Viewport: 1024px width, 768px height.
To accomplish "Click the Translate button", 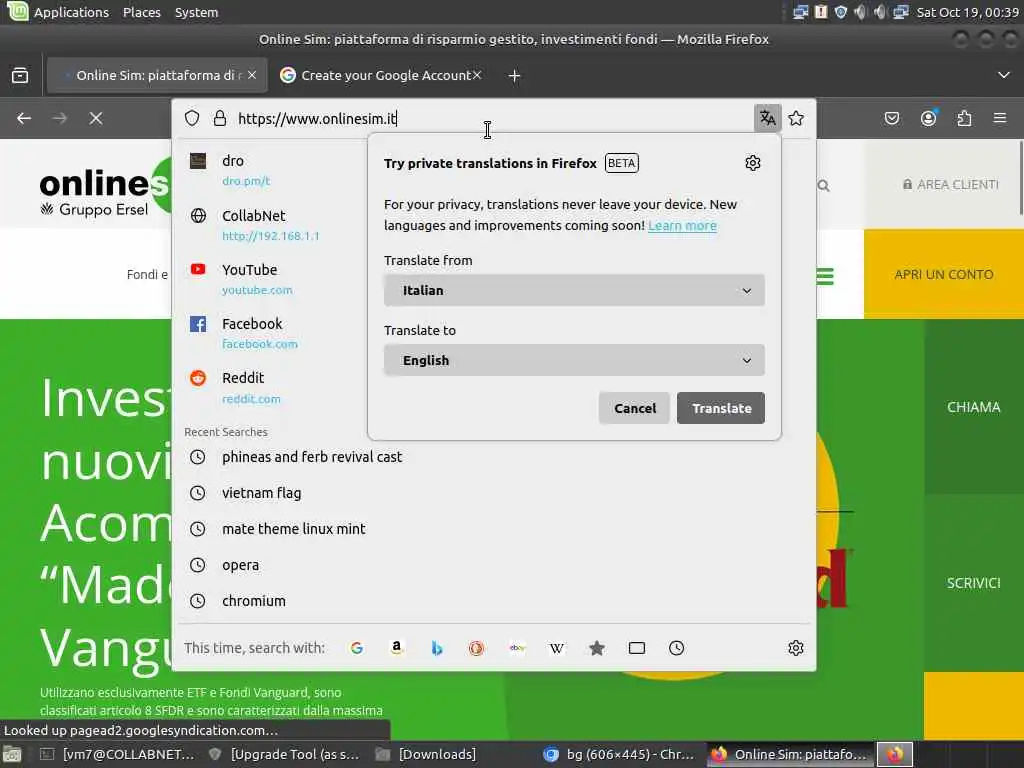I will tap(721, 408).
